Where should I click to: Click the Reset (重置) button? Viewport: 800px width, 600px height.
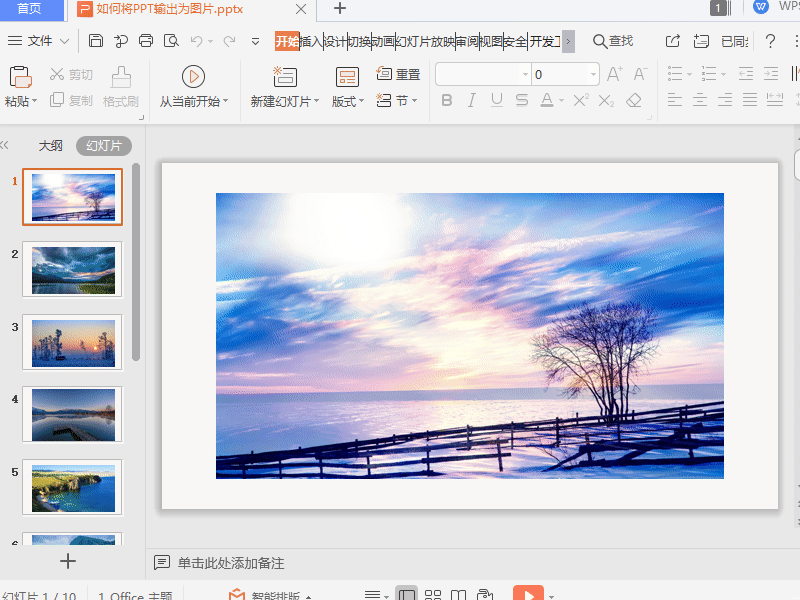(x=398, y=75)
